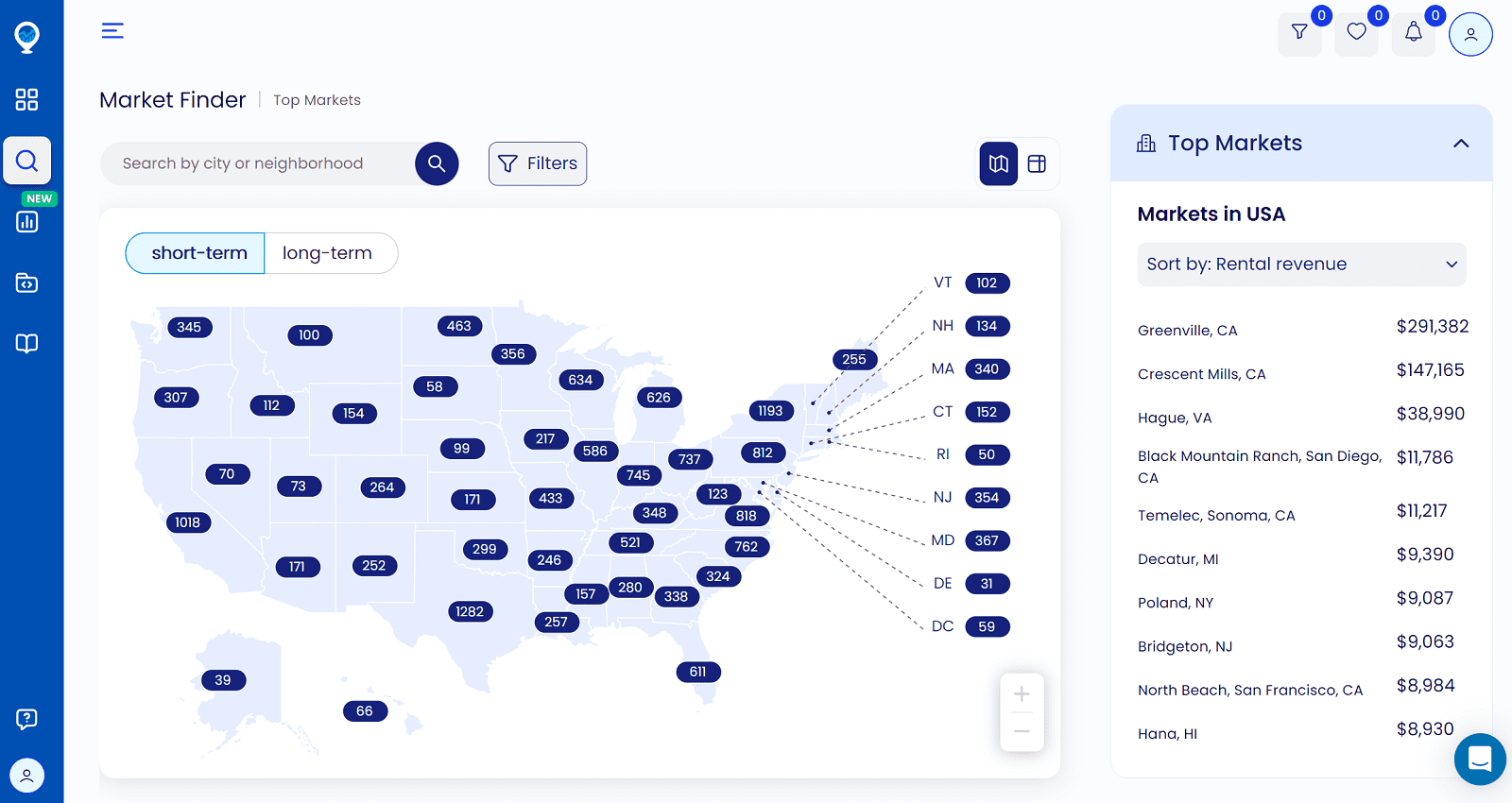1512x803 pixels.
Task: Open the dashboard grid icon in sidebar
Action: (x=26, y=99)
